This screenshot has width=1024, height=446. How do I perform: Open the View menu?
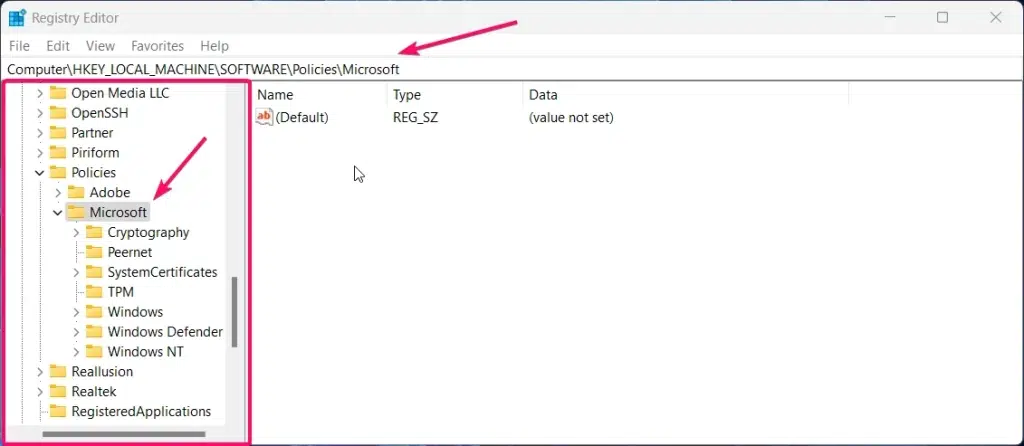pos(101,46)
